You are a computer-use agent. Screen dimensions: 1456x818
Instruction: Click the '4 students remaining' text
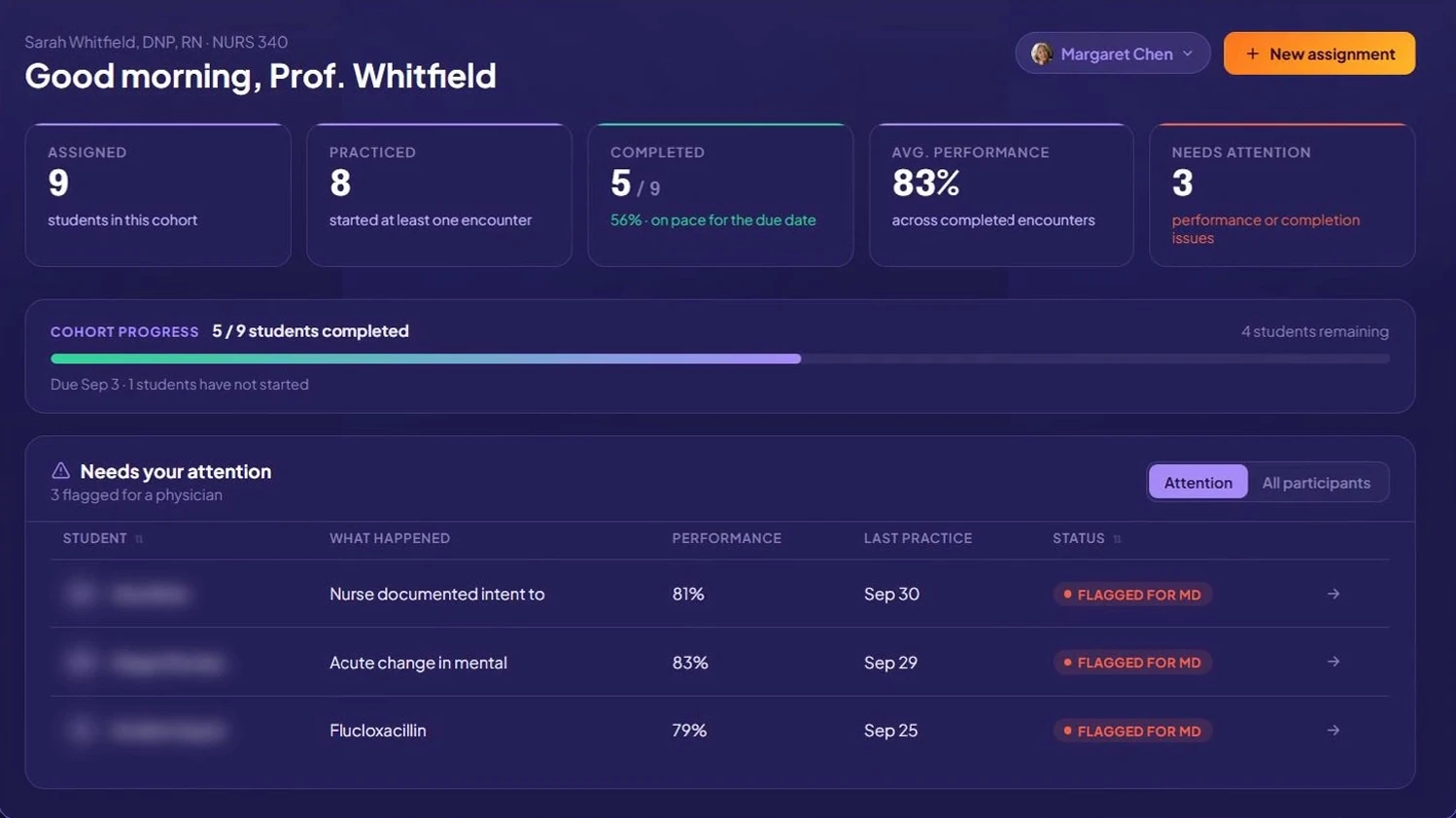point(1314,331)
